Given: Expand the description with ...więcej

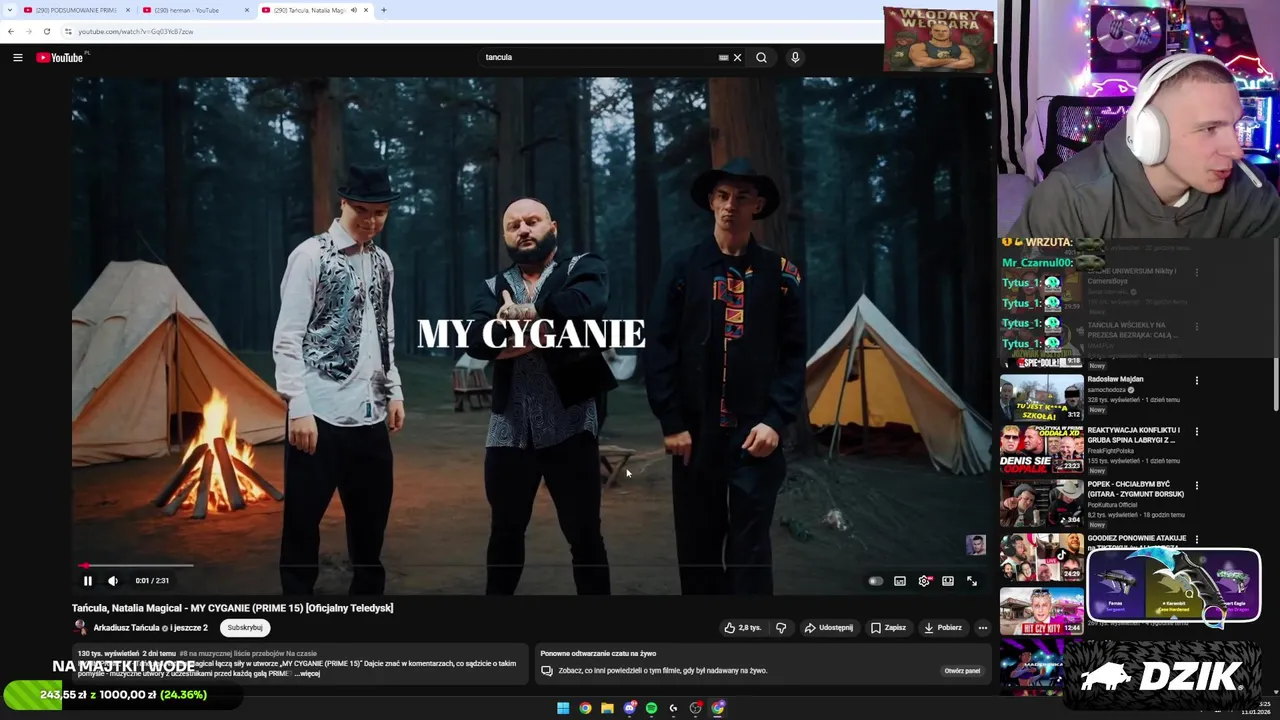Looking at the screenshot, I should pyautogui.click(x=308, y=674).
